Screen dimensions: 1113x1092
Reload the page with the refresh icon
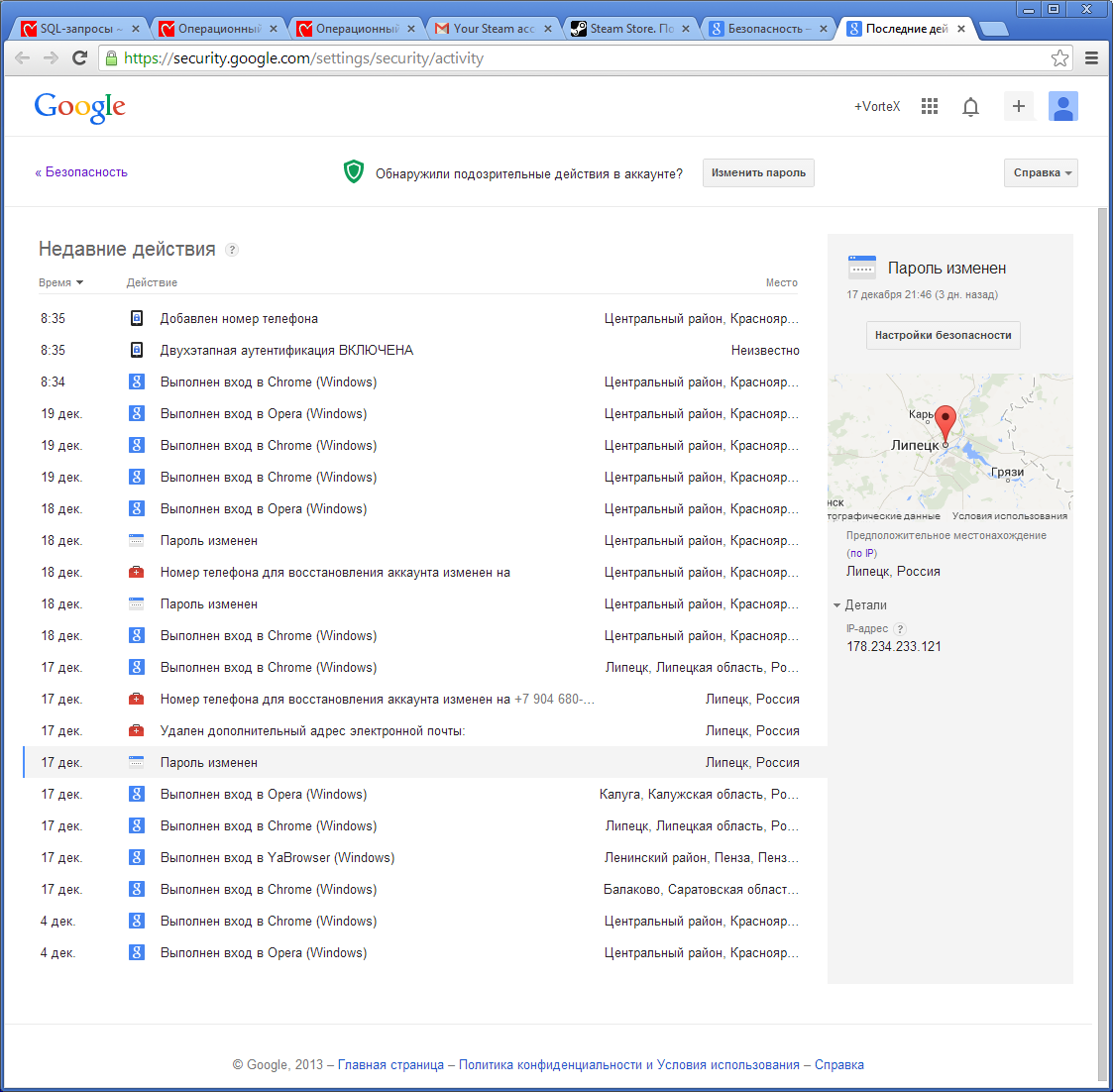[80, 58]
